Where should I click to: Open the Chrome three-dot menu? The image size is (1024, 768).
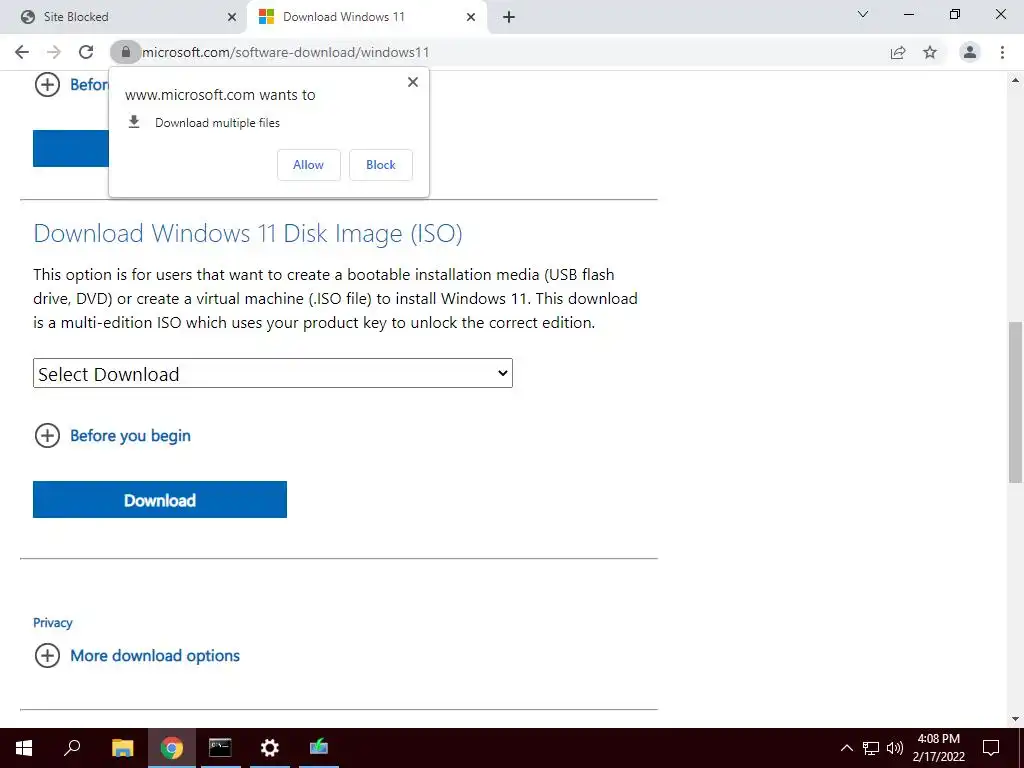[x=1002, y=52]
